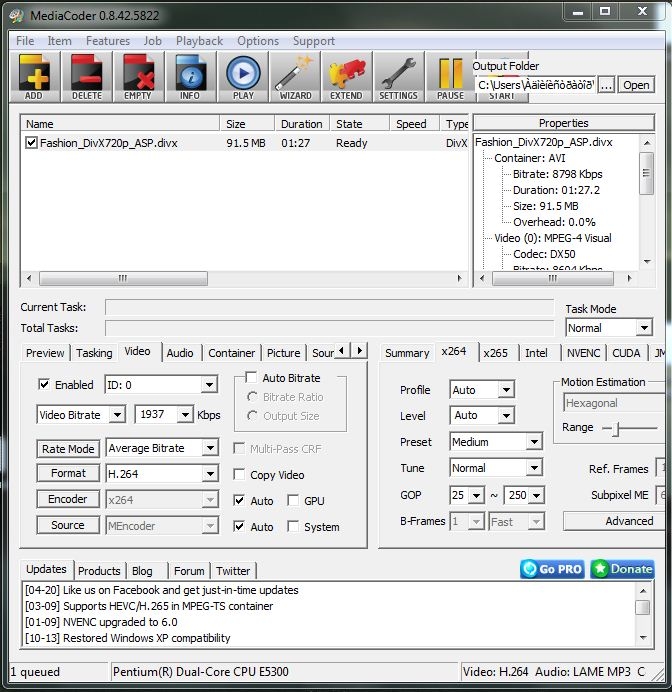Select the Container: AVI tree item
This screenshot has width=672, height=692.
coord(529,158)
